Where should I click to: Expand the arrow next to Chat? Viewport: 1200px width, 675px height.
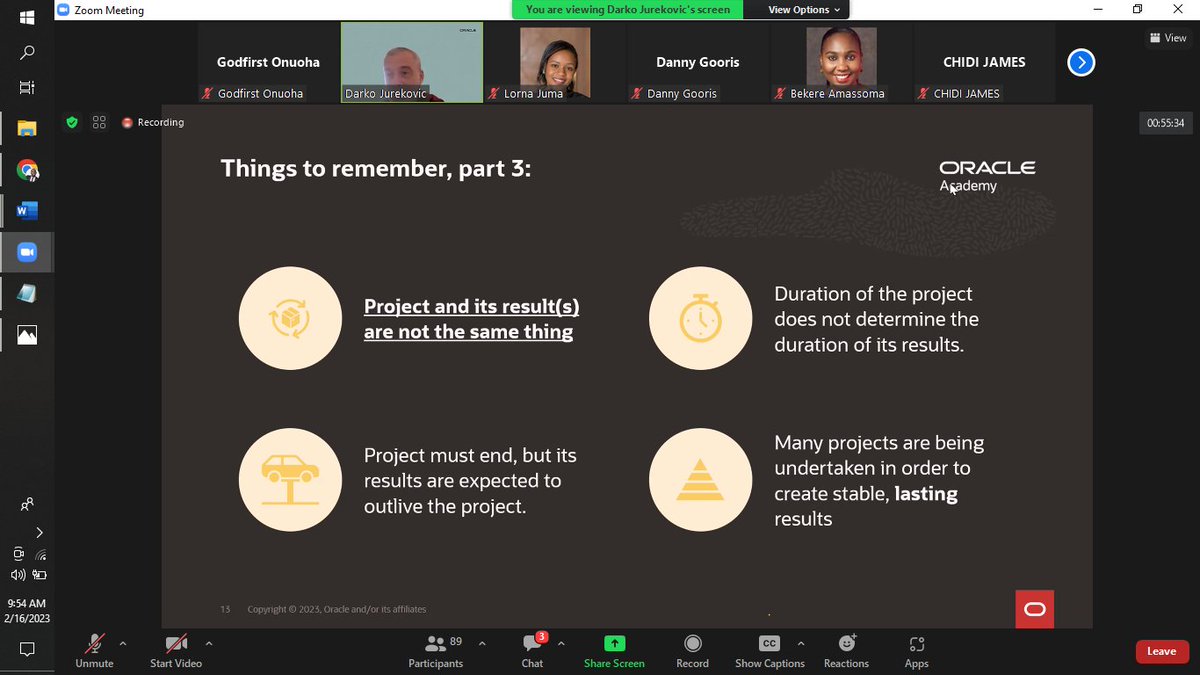(x=561, y=643)
